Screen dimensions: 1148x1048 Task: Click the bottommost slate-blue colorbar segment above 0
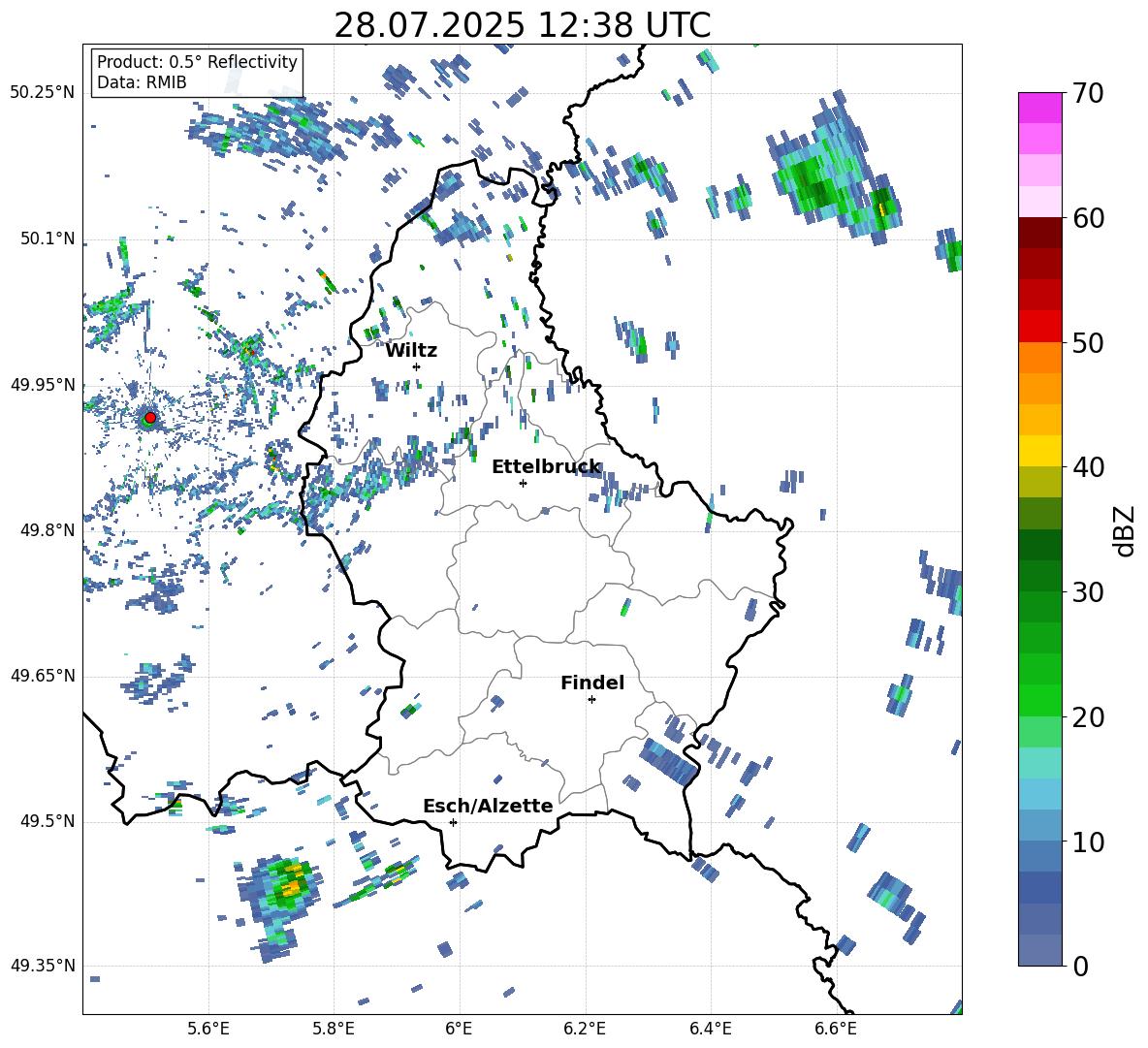pos(1039,950)
